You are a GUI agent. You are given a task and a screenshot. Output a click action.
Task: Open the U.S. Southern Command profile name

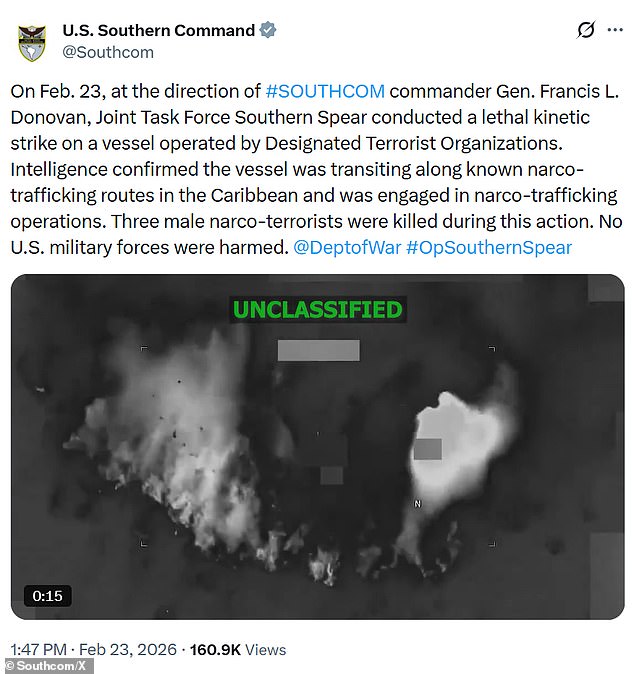coord(159,31)
